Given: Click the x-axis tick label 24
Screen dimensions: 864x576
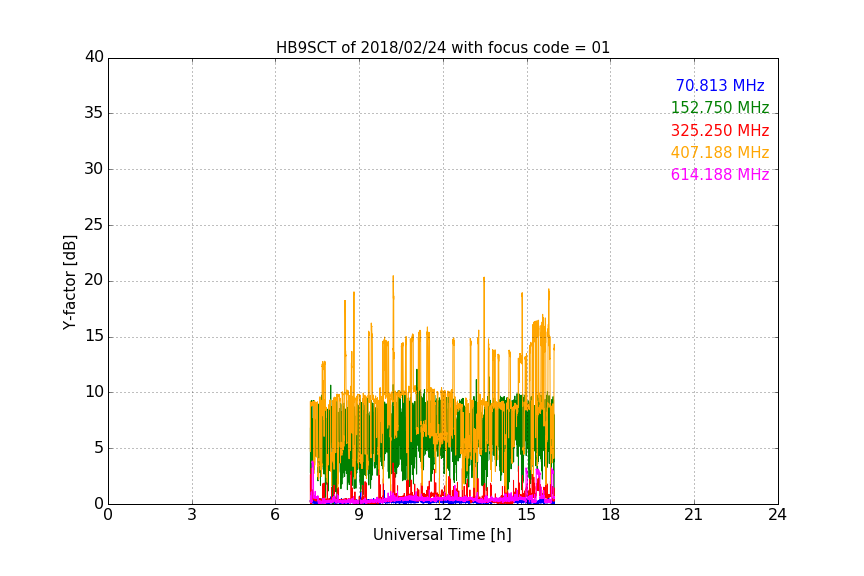Looking at the screenshot, I should point(777,515).
